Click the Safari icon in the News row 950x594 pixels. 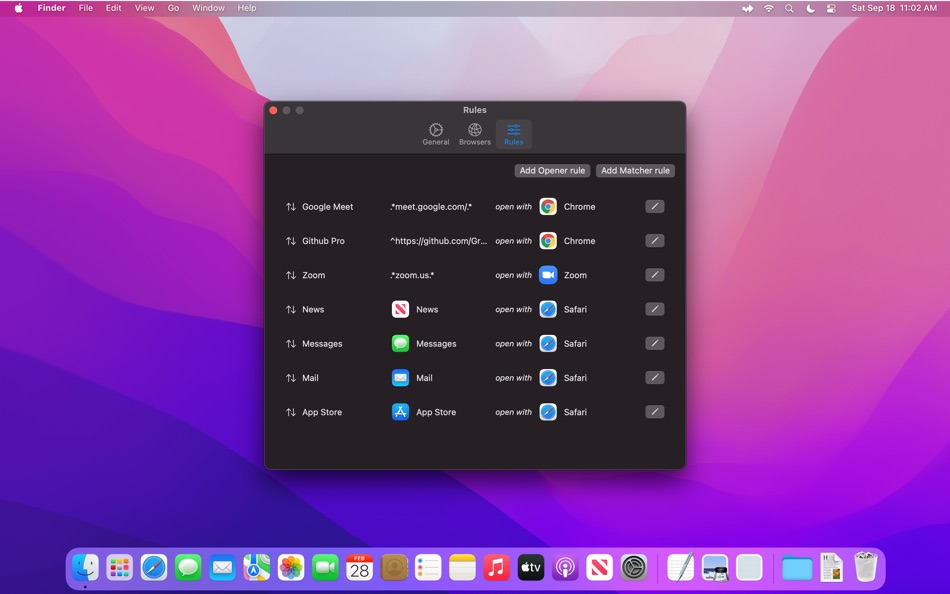548,309
